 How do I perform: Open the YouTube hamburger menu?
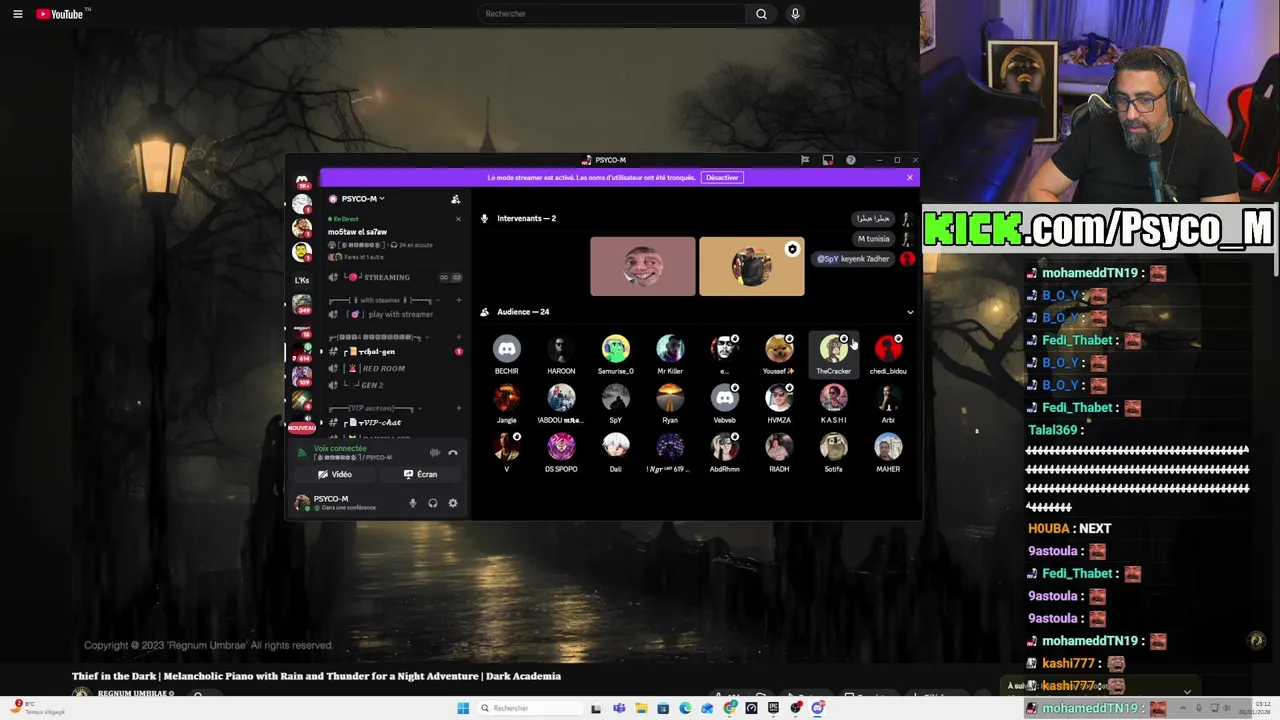(17, 14)
